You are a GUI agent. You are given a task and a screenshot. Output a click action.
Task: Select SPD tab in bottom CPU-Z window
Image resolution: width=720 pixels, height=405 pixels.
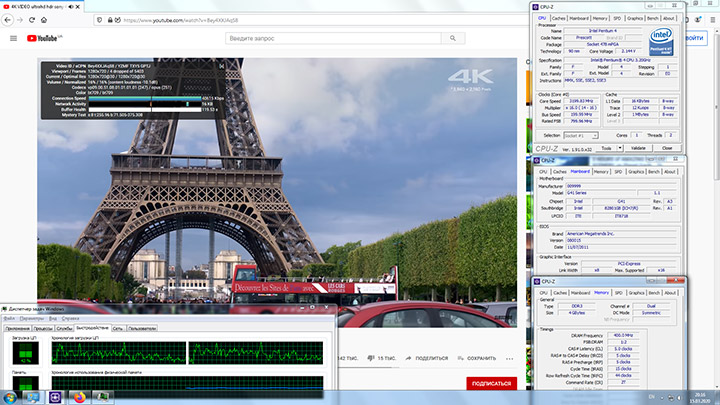click(x=619, y=293)
